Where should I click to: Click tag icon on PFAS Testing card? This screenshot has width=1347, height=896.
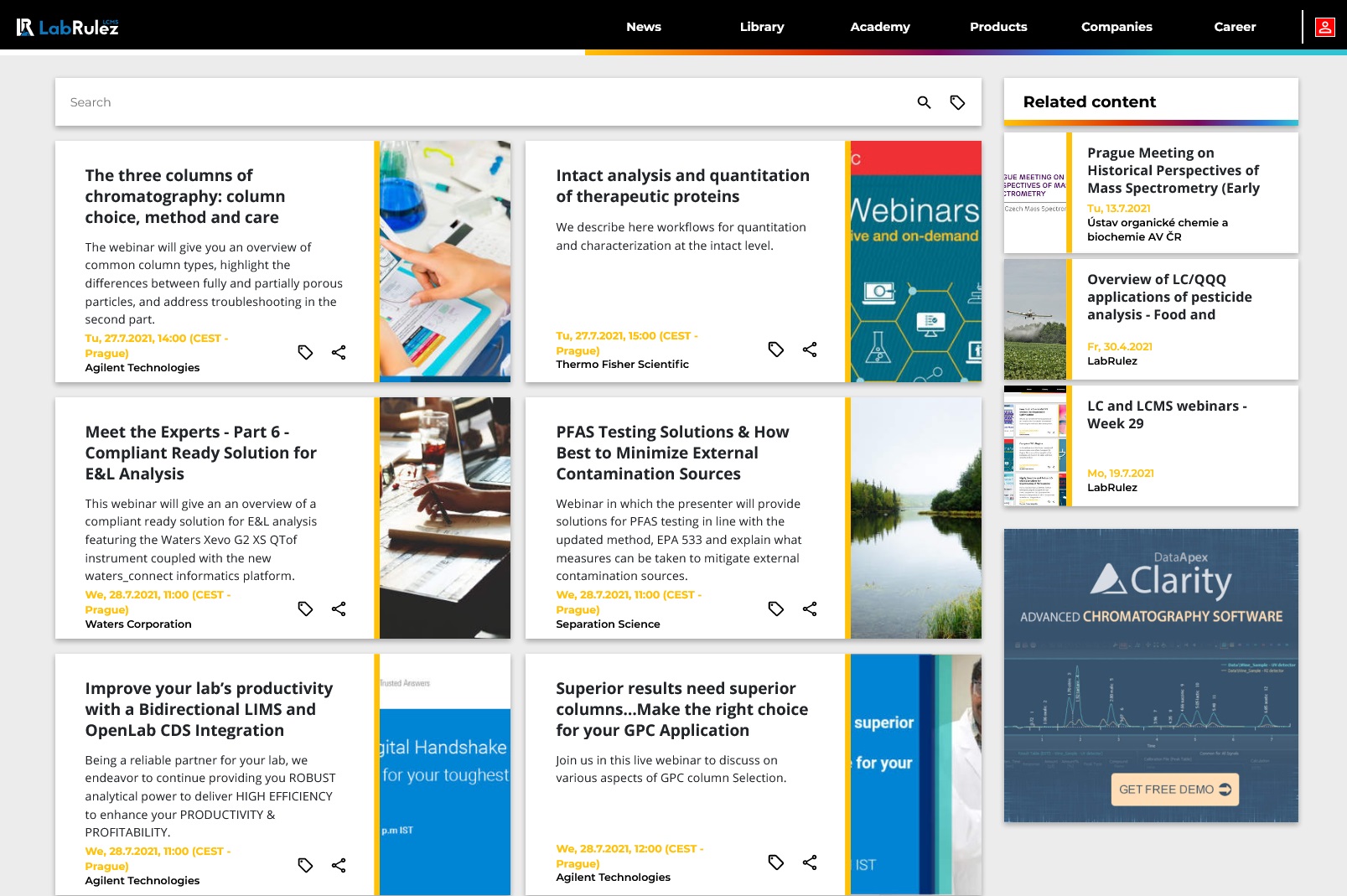pyautogui.click(x=776, y=609)
